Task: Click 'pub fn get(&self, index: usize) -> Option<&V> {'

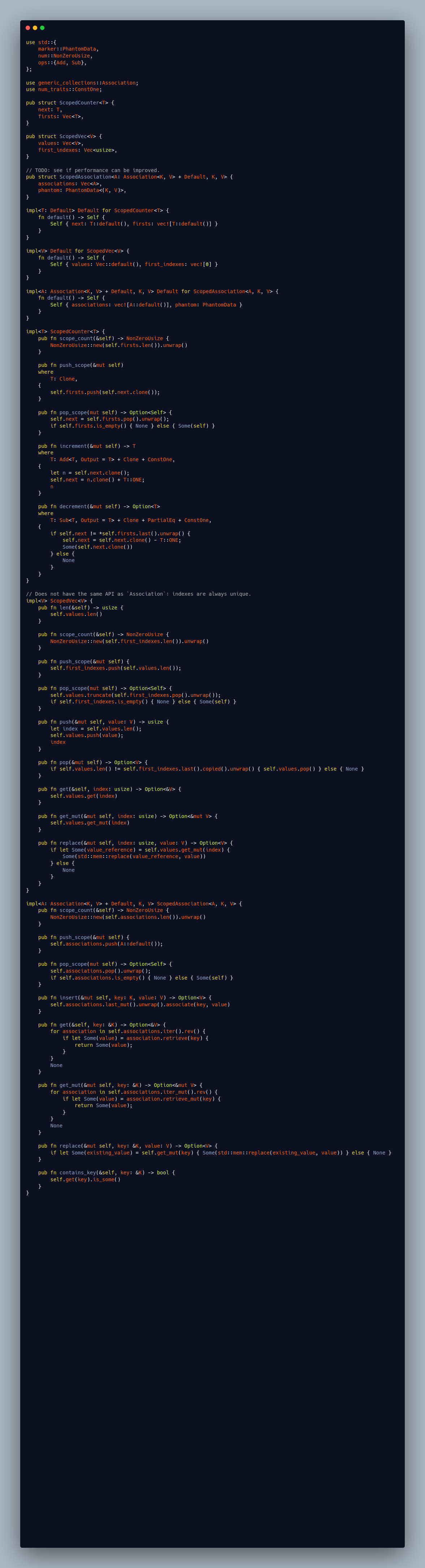Action: pyautogui.click(x=109, y=789)
